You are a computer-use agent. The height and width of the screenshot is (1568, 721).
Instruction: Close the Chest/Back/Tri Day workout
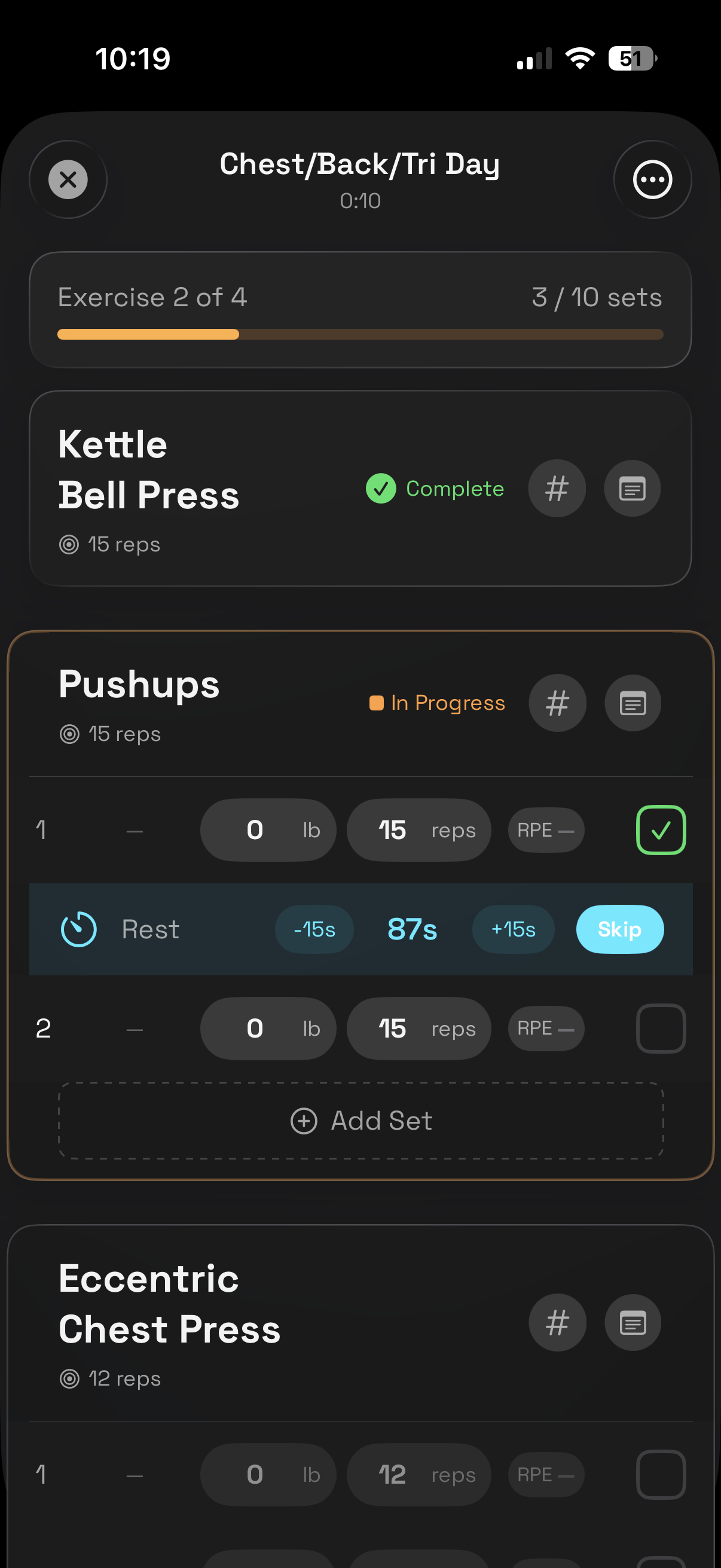(68, 179)
